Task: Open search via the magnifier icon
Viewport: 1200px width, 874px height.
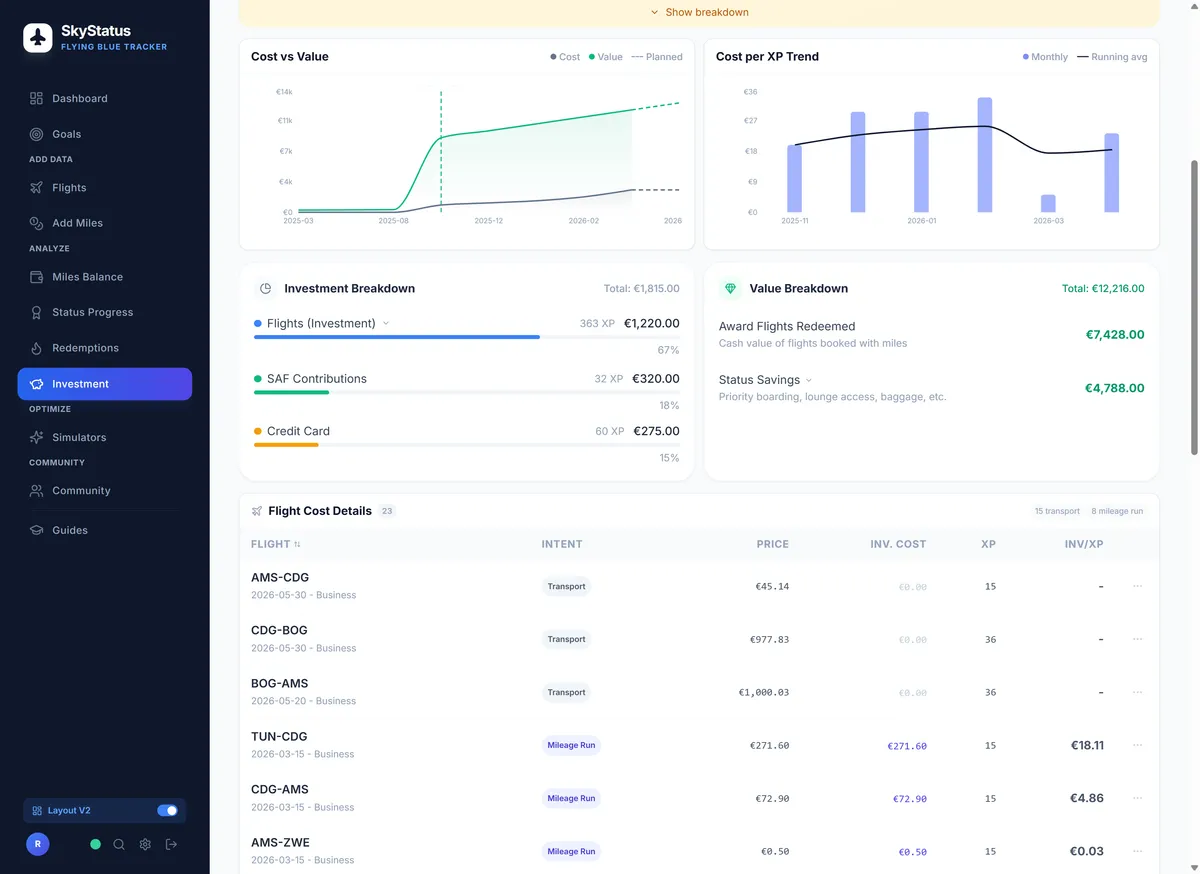Action: coord(119,844)
